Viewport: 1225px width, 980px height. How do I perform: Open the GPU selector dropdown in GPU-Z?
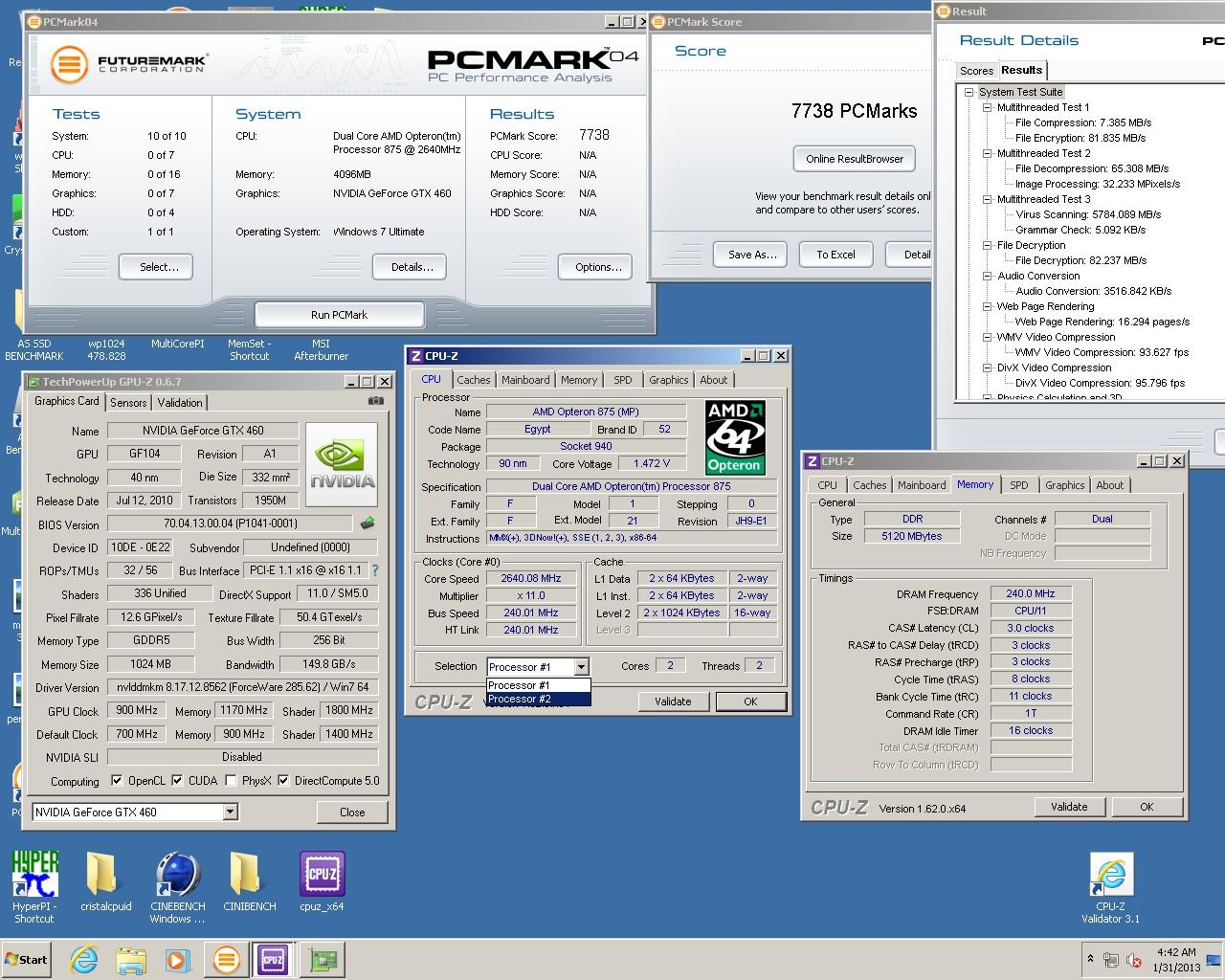tap(230, 812)
